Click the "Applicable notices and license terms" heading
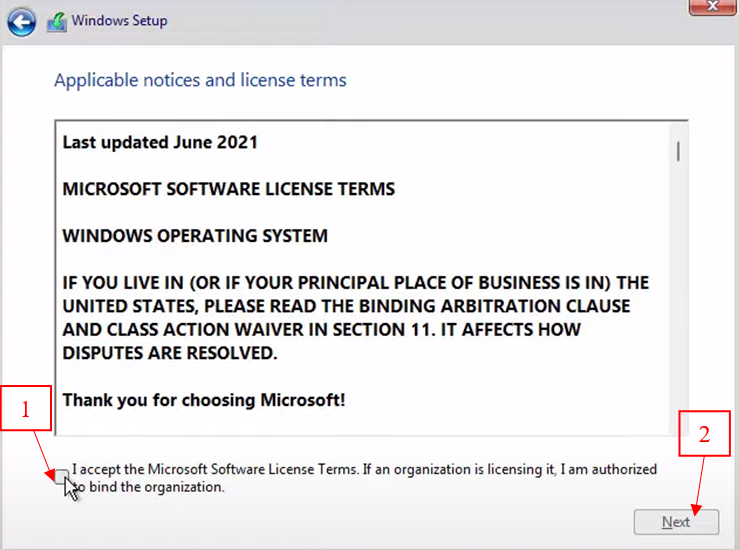The width and height of the screenshot is (740, 550). [x=200, y=80]
